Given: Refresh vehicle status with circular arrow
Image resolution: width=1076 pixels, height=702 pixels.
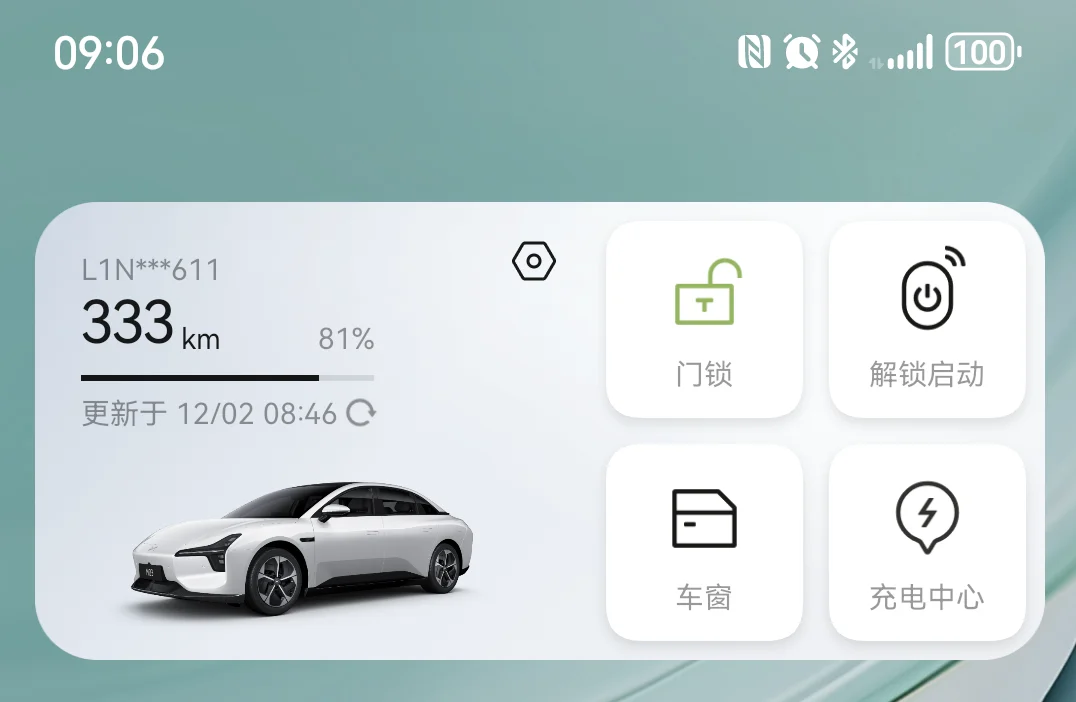Looking at the screenshot, I should pos(361,413).
